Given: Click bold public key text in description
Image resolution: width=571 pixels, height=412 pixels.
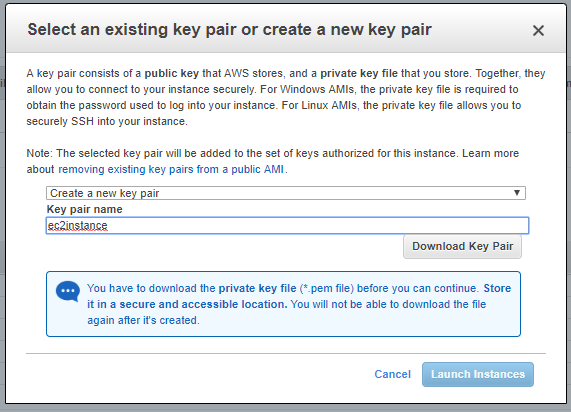Looking at the screenshot, I should point(172,74).
